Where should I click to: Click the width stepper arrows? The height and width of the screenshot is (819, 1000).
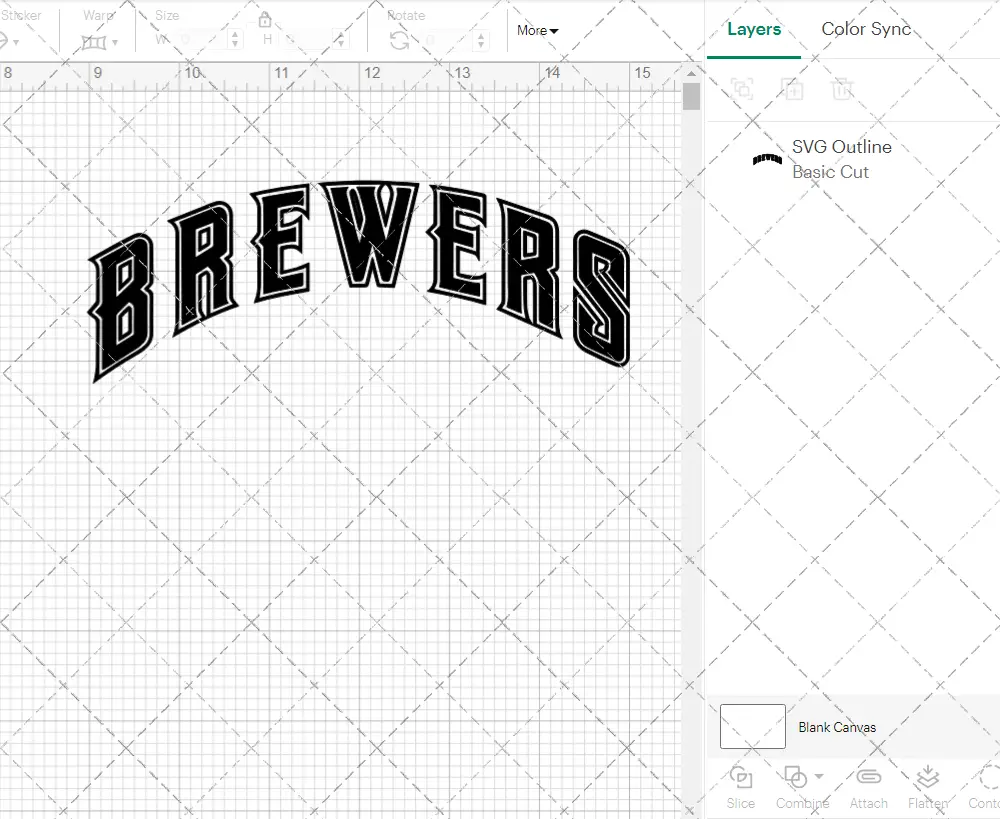coord(235,40)
